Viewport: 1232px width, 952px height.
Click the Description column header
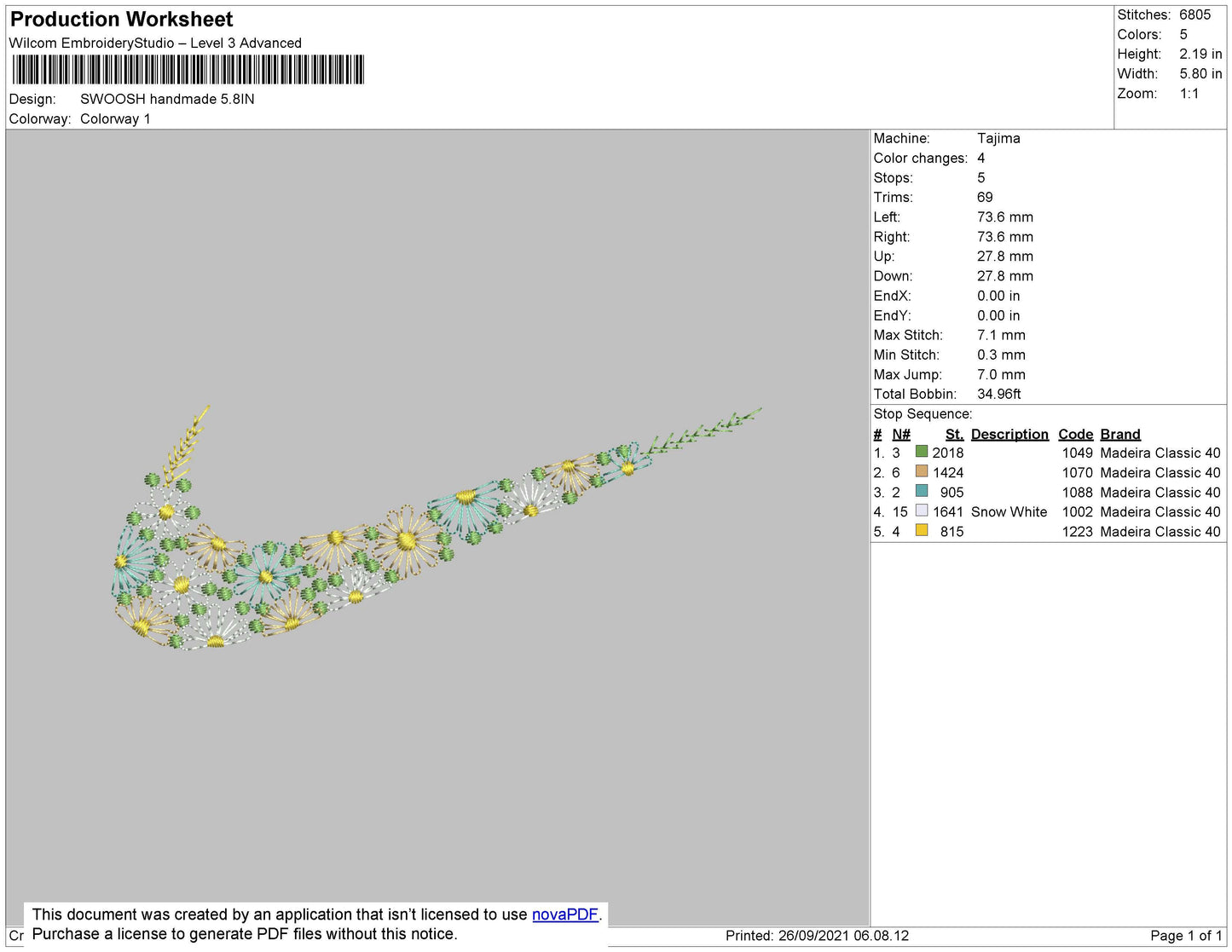[x=1009, y=434]
